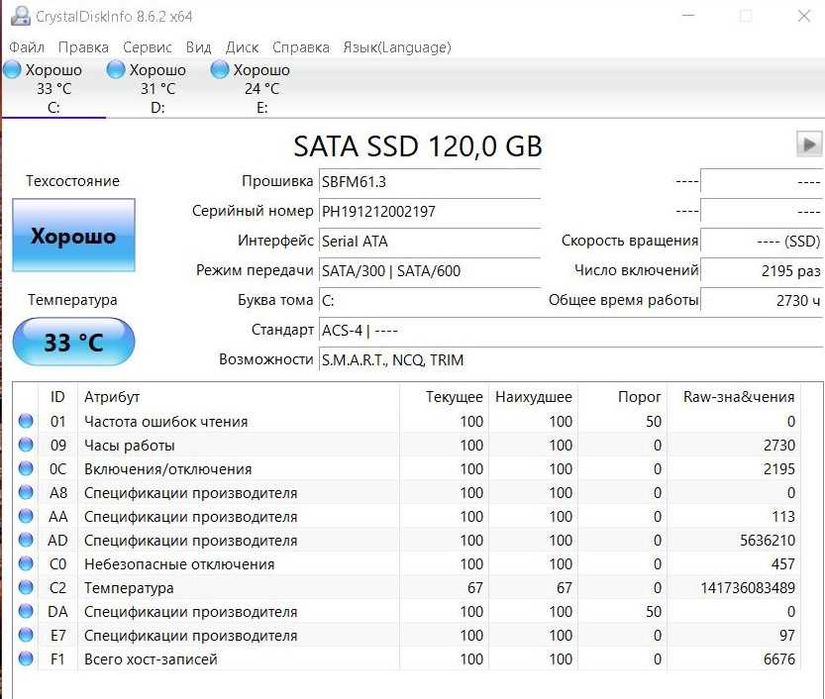Open the Файл menu

click(27, 47)
